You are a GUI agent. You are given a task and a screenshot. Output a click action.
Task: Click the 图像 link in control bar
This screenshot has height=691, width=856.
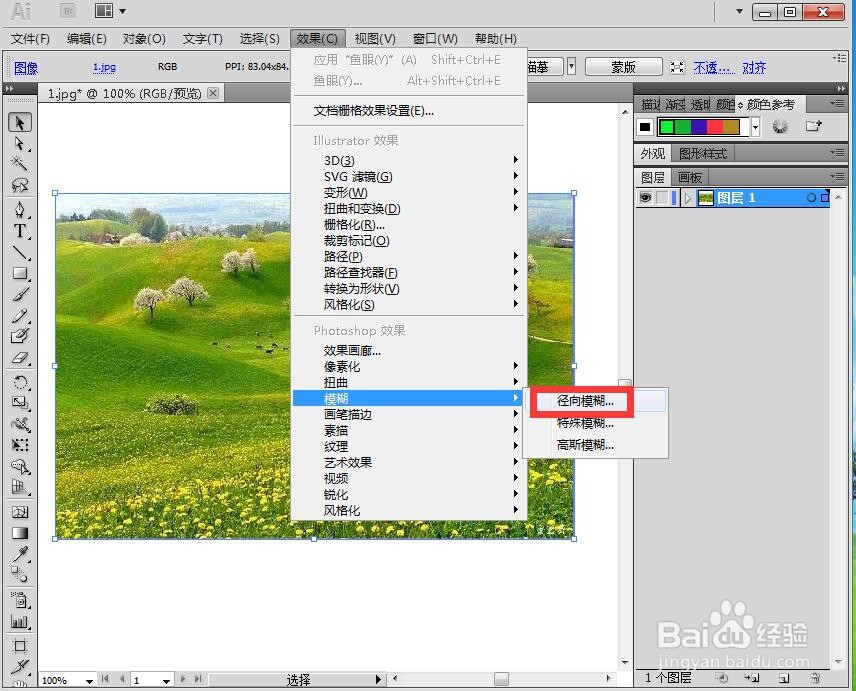[26, 68]
